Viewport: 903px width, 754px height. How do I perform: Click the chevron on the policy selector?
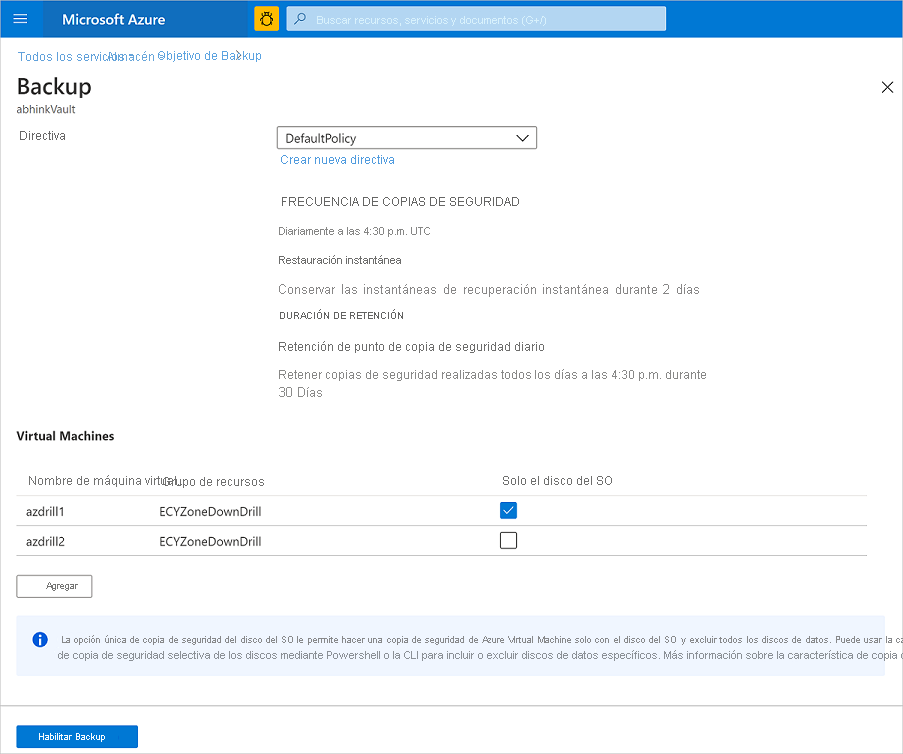(x=522, y=137)
